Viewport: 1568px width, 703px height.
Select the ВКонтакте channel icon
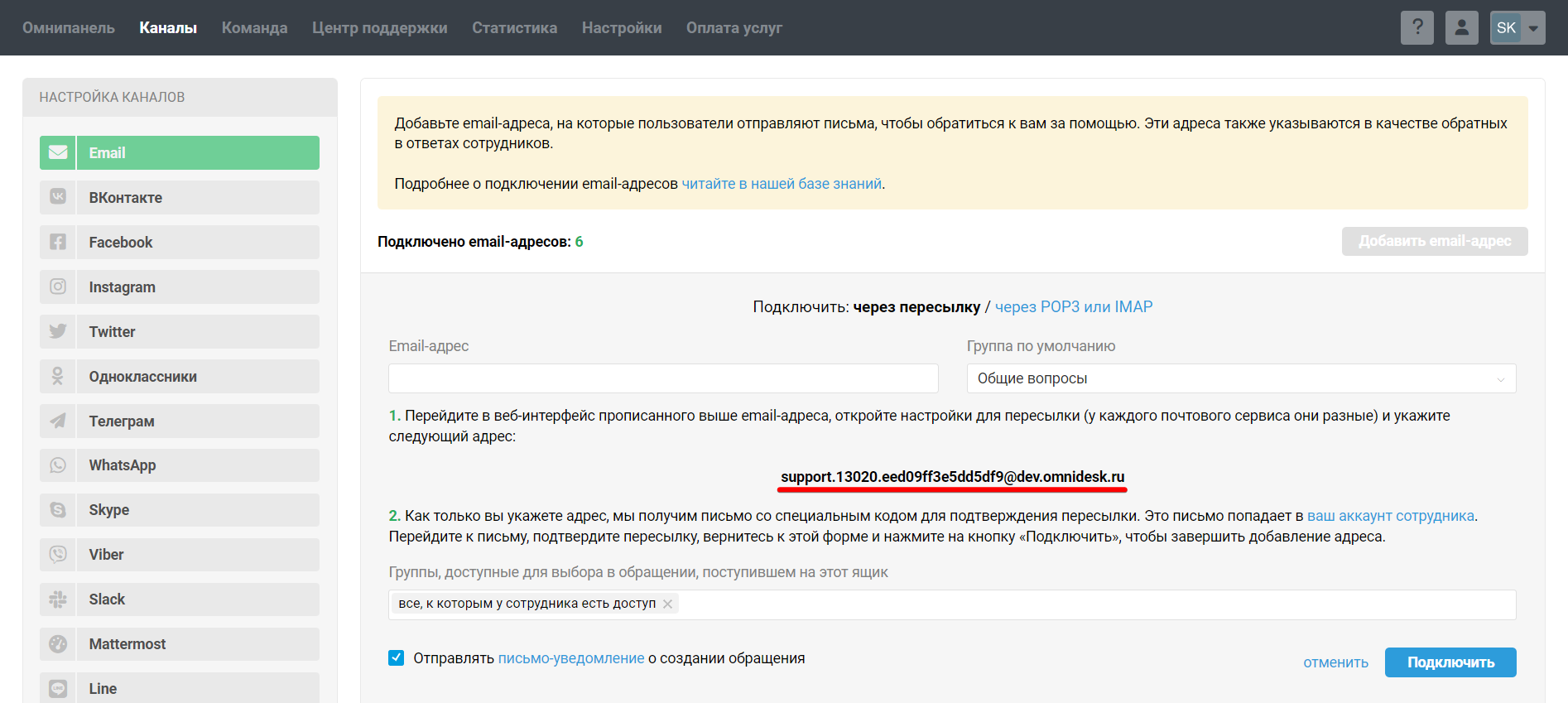[58, 198]
